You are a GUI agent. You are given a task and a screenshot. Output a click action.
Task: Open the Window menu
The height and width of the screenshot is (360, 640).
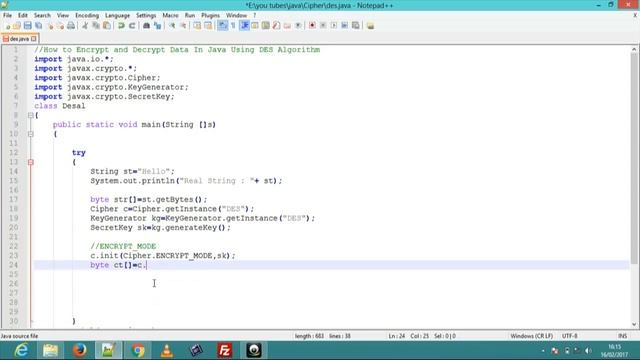click(x=236, y=16)
